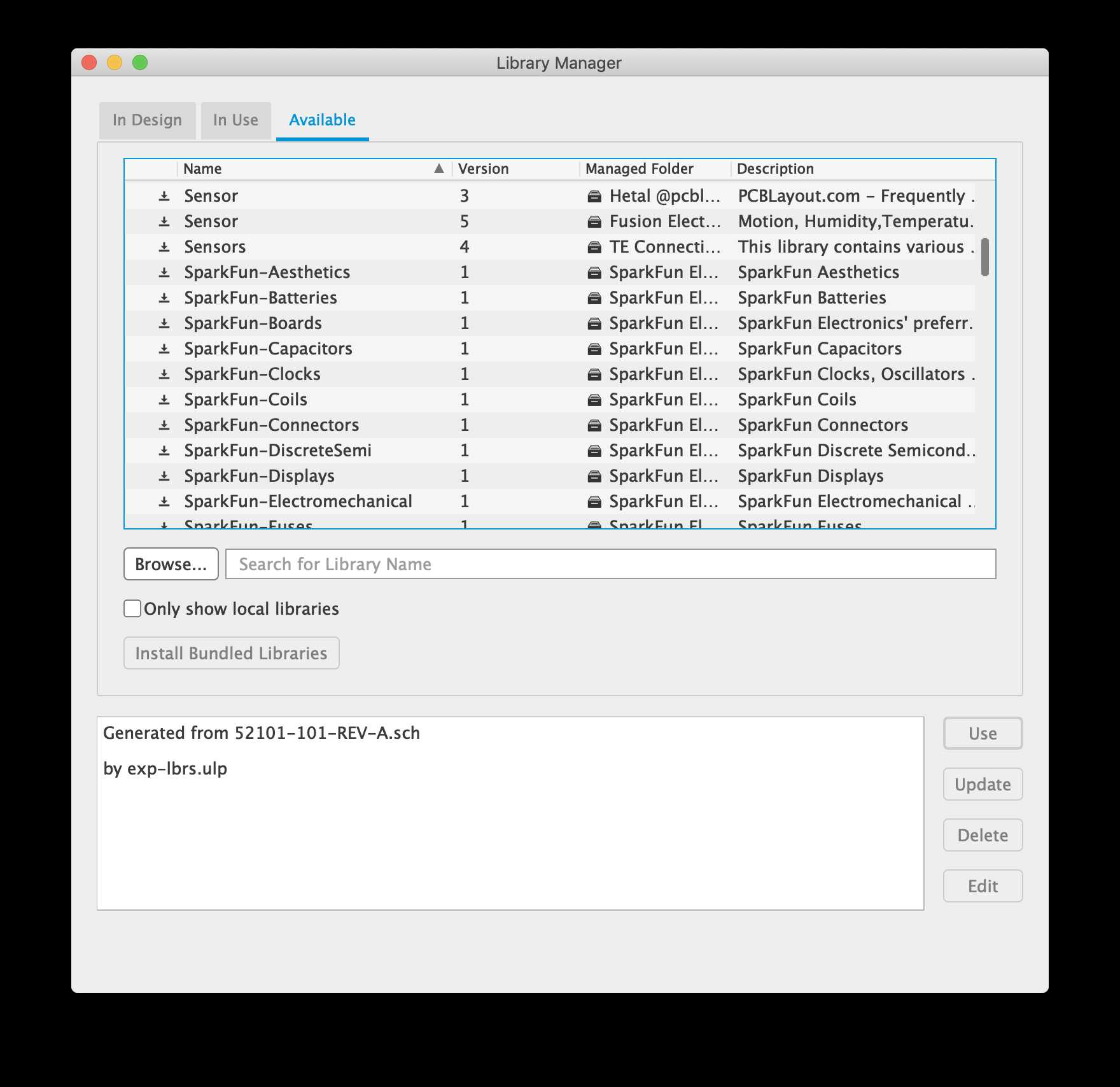Click managed folder icon next to Fusion Elect…

coord(594,221)
